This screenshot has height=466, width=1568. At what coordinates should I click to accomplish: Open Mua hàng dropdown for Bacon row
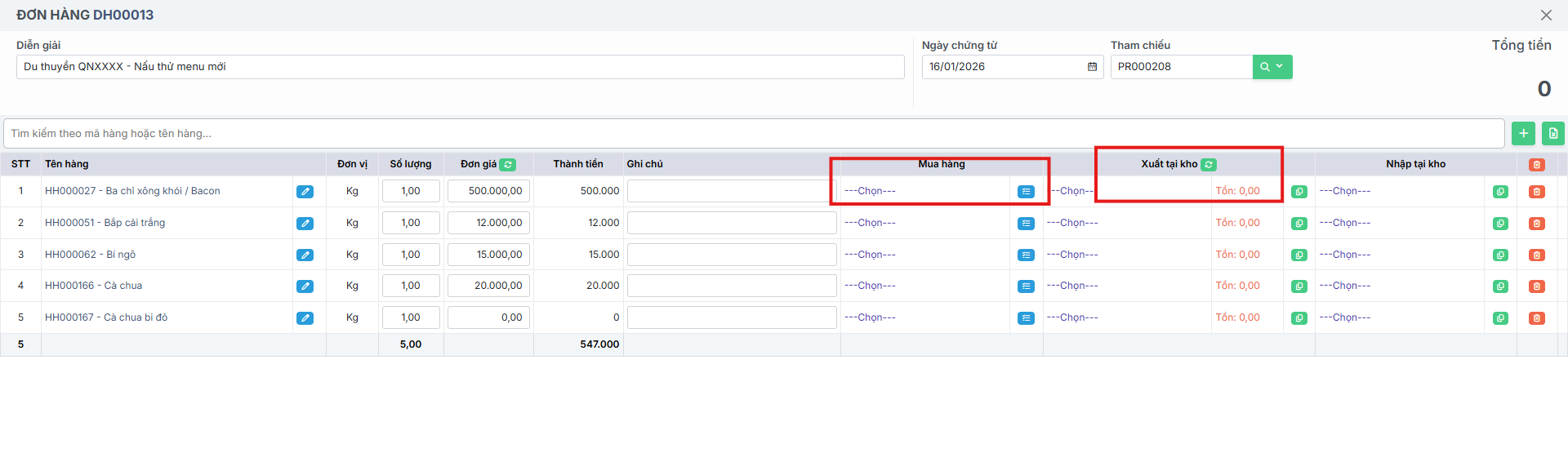[x=923, y=191]
